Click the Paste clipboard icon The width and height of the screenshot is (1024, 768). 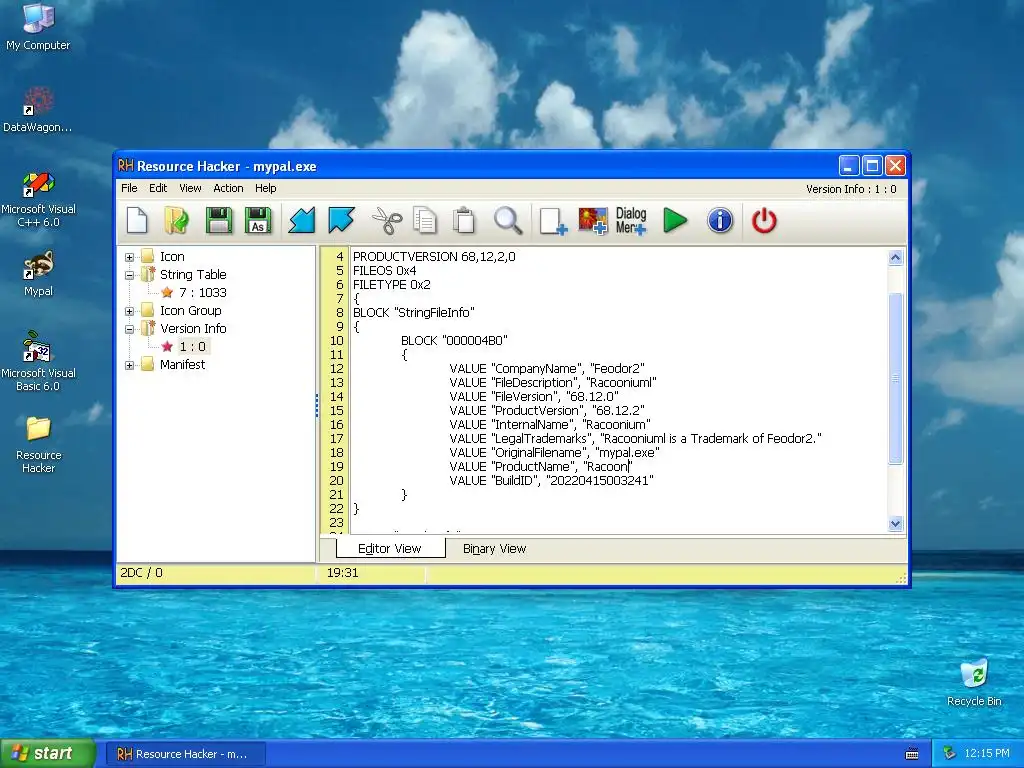[x=464, y=220]
